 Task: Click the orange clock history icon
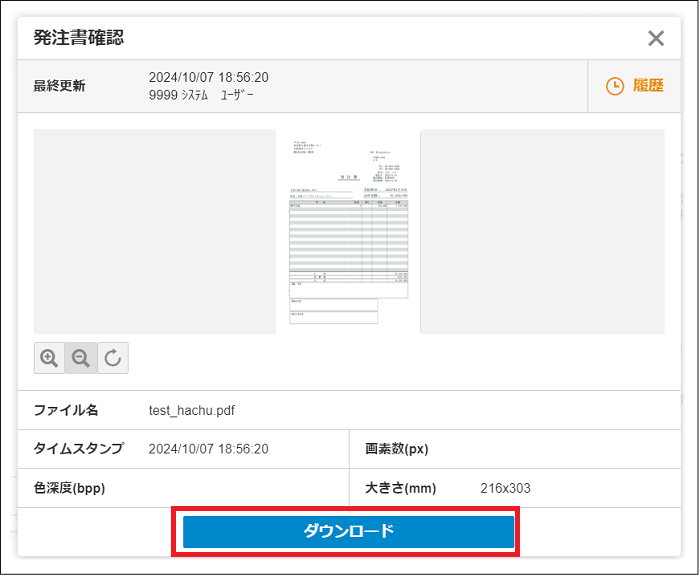point(615,86)
